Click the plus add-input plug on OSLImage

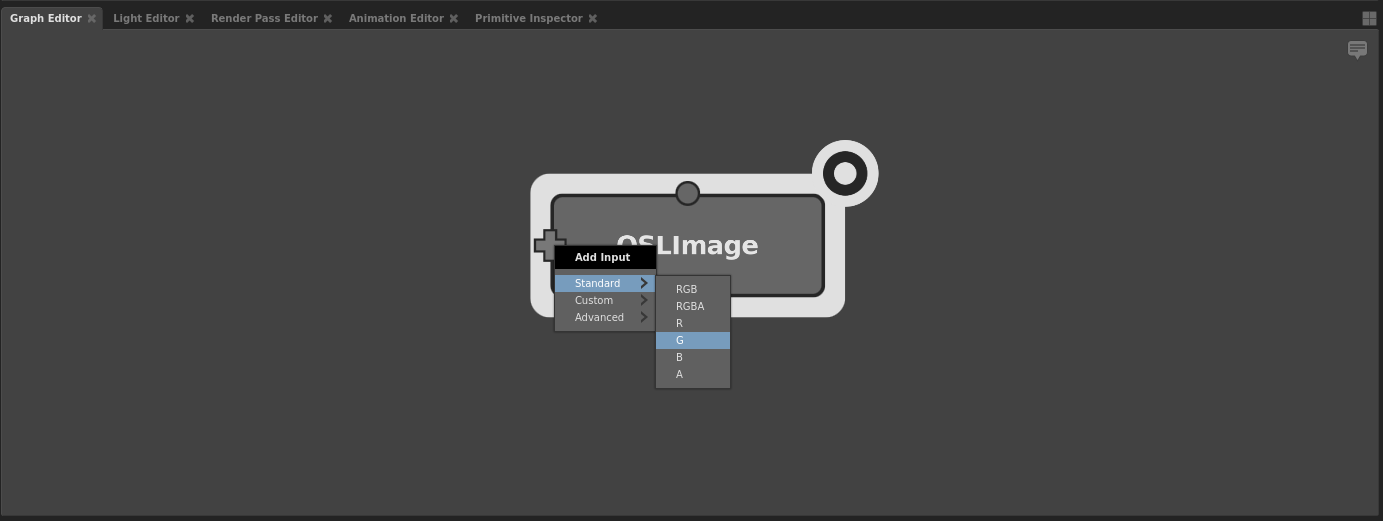548,245
